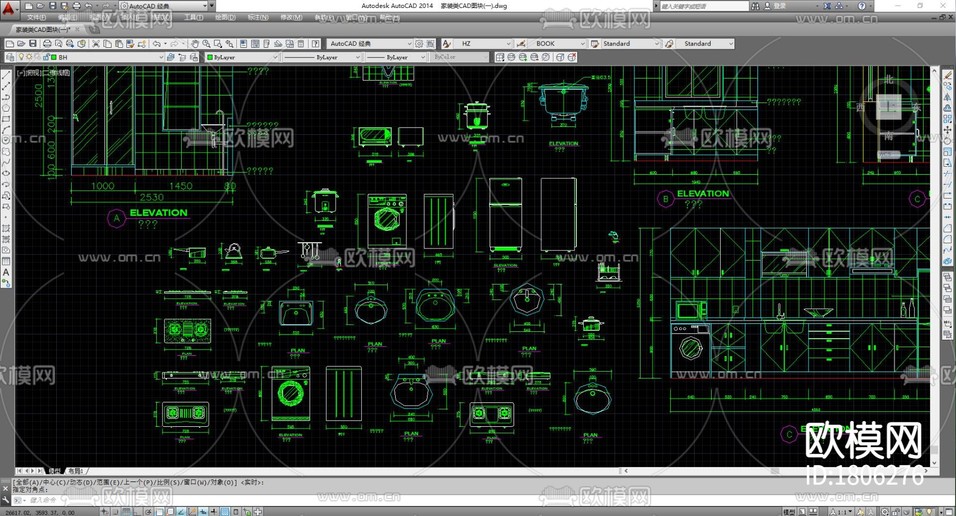Open workspace dropdown in quick access toolbar
The image size is (956, 516).
(163, 5)
